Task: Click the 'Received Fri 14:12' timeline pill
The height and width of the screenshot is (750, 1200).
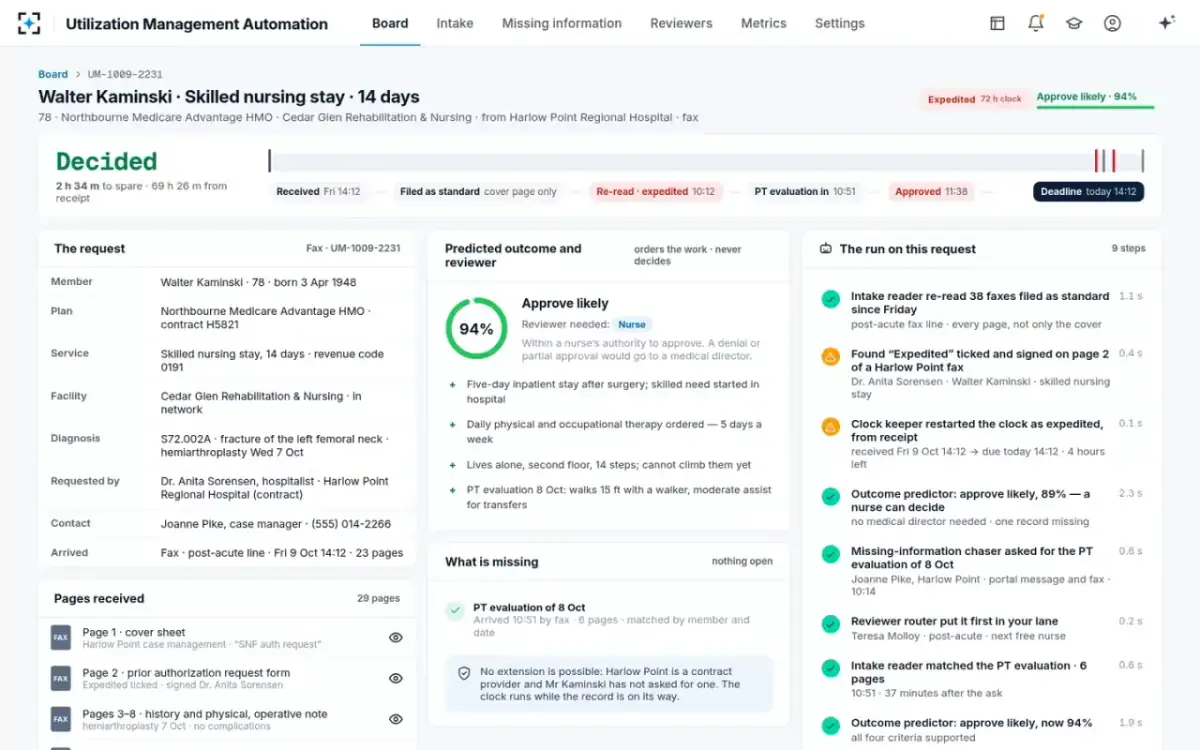Action: click(318, 192)
